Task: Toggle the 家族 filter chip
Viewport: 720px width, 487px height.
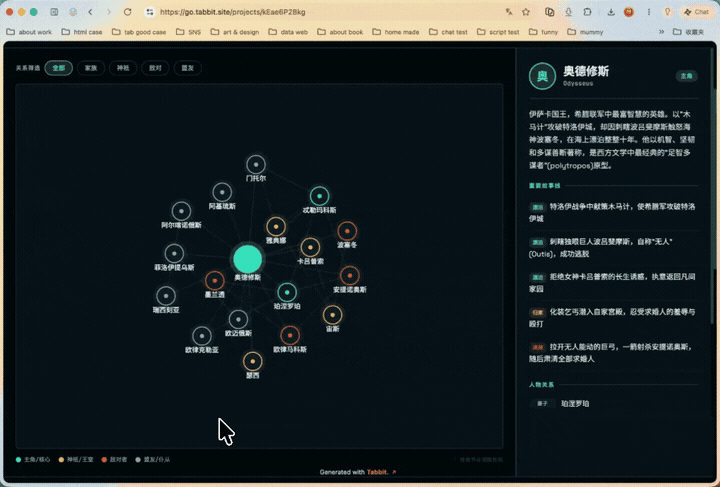Action: pos(91,68)
